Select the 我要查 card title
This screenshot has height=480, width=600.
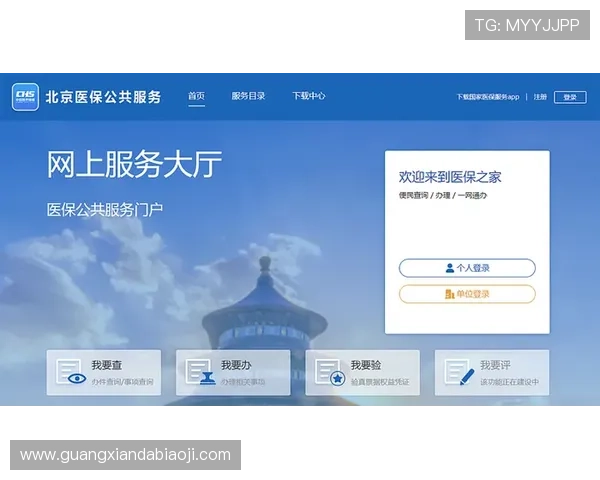click(107, 365)
